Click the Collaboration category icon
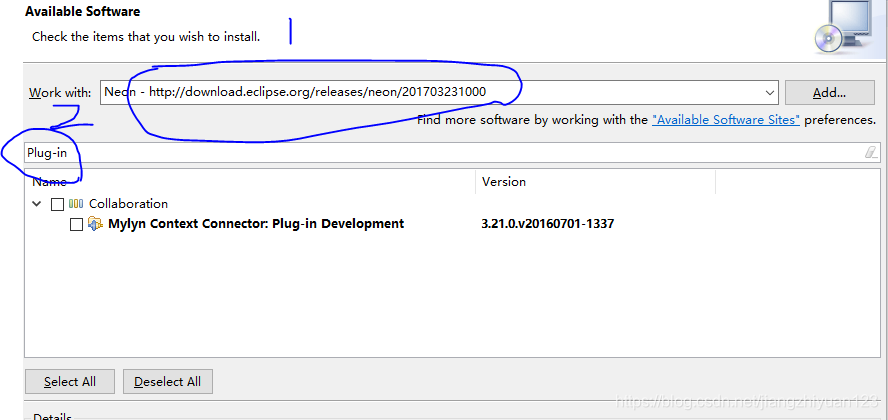The image size is (888, 420). point(76,204)
